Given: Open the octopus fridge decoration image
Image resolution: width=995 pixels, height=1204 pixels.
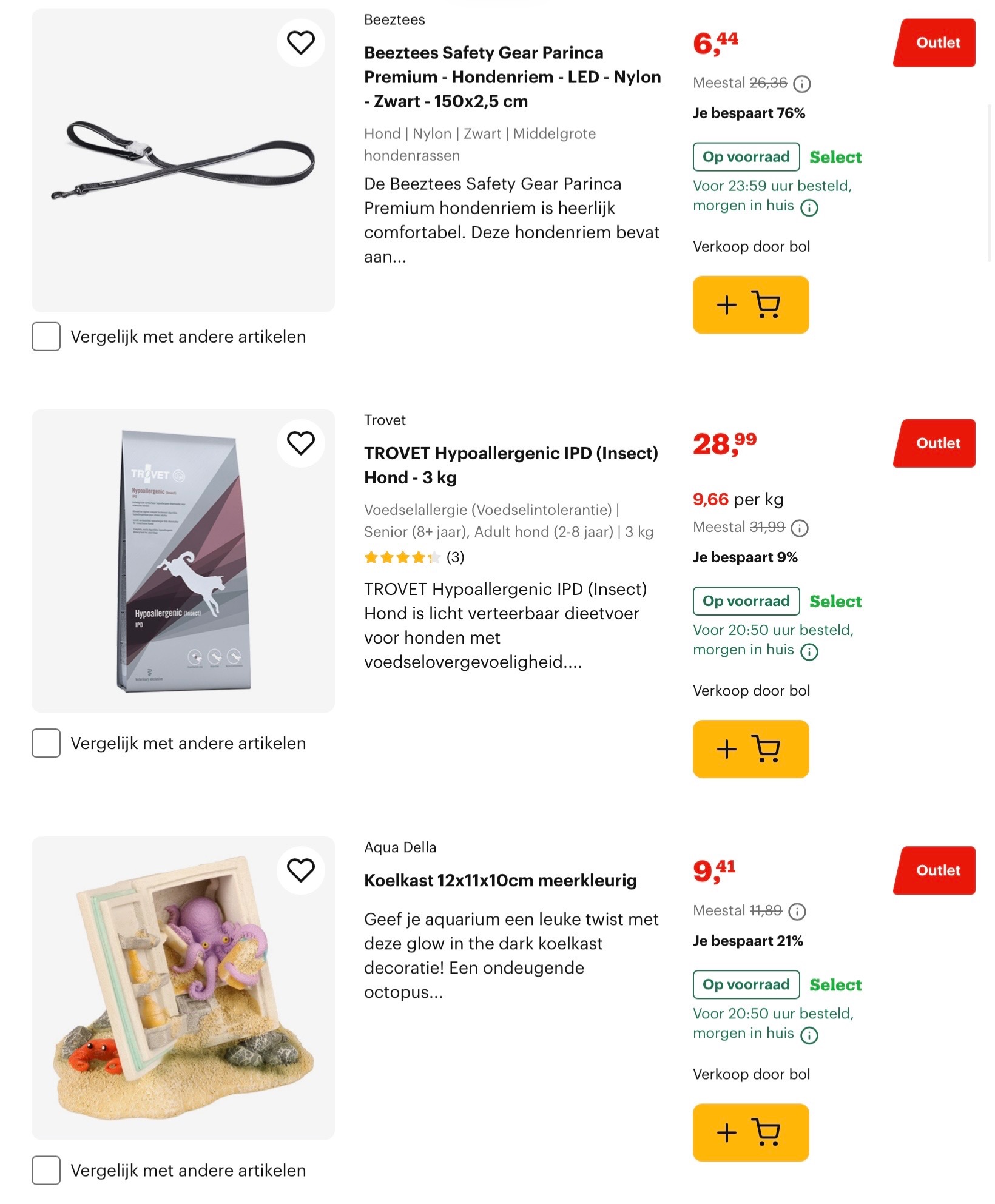Looking at the screenshot, I should (x=183, y=988).
